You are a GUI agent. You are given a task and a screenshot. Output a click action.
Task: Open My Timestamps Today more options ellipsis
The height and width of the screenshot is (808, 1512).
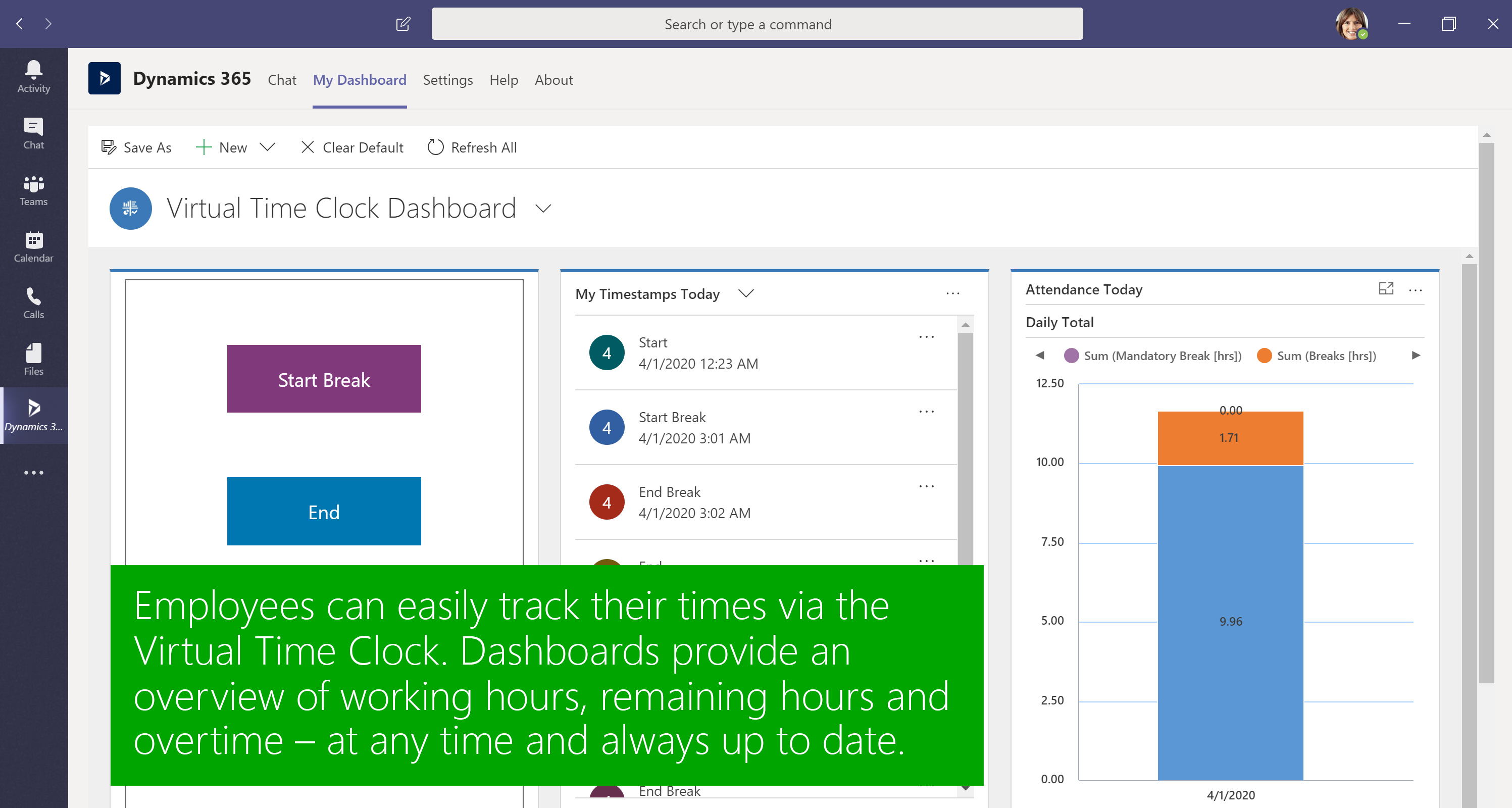(x=952, y=293)
